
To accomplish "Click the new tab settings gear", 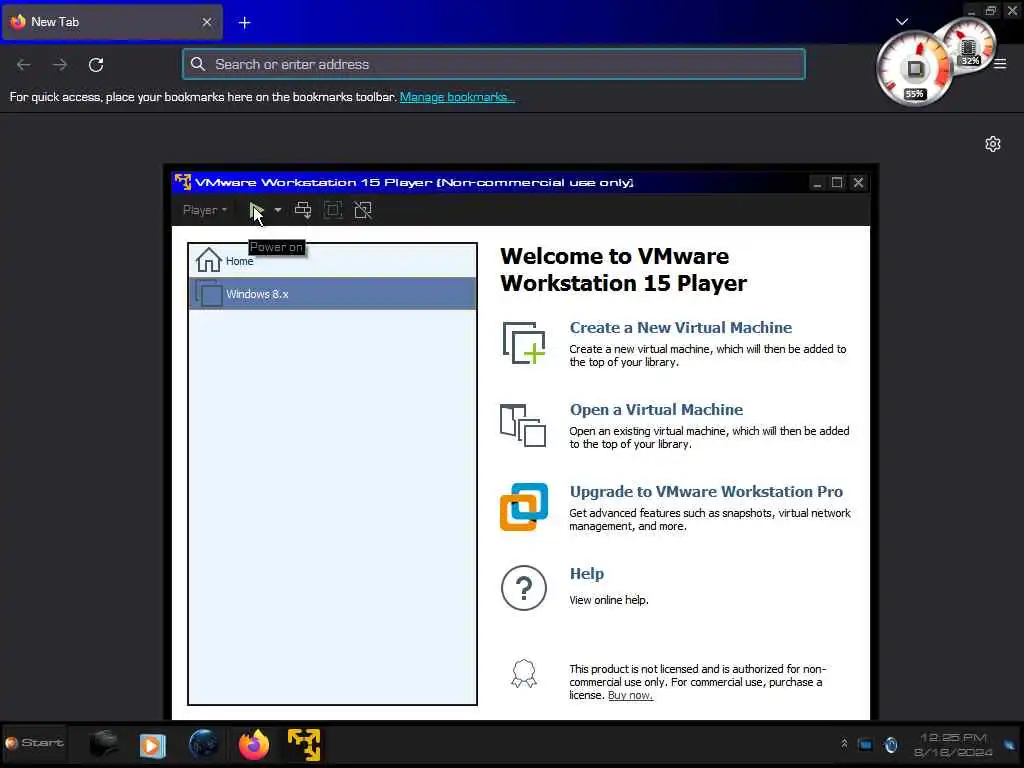I will (993, 144).
